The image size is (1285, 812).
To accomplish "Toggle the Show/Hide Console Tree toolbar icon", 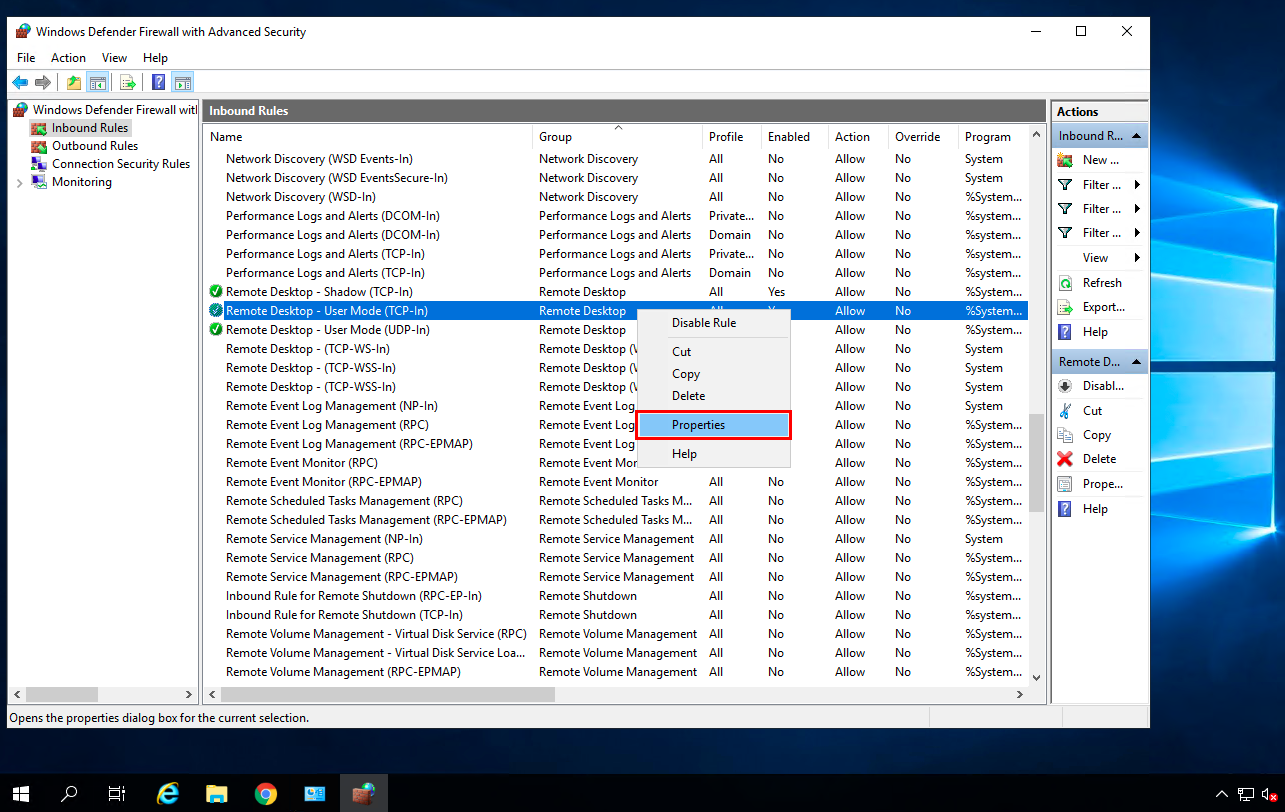I will 97,82.
